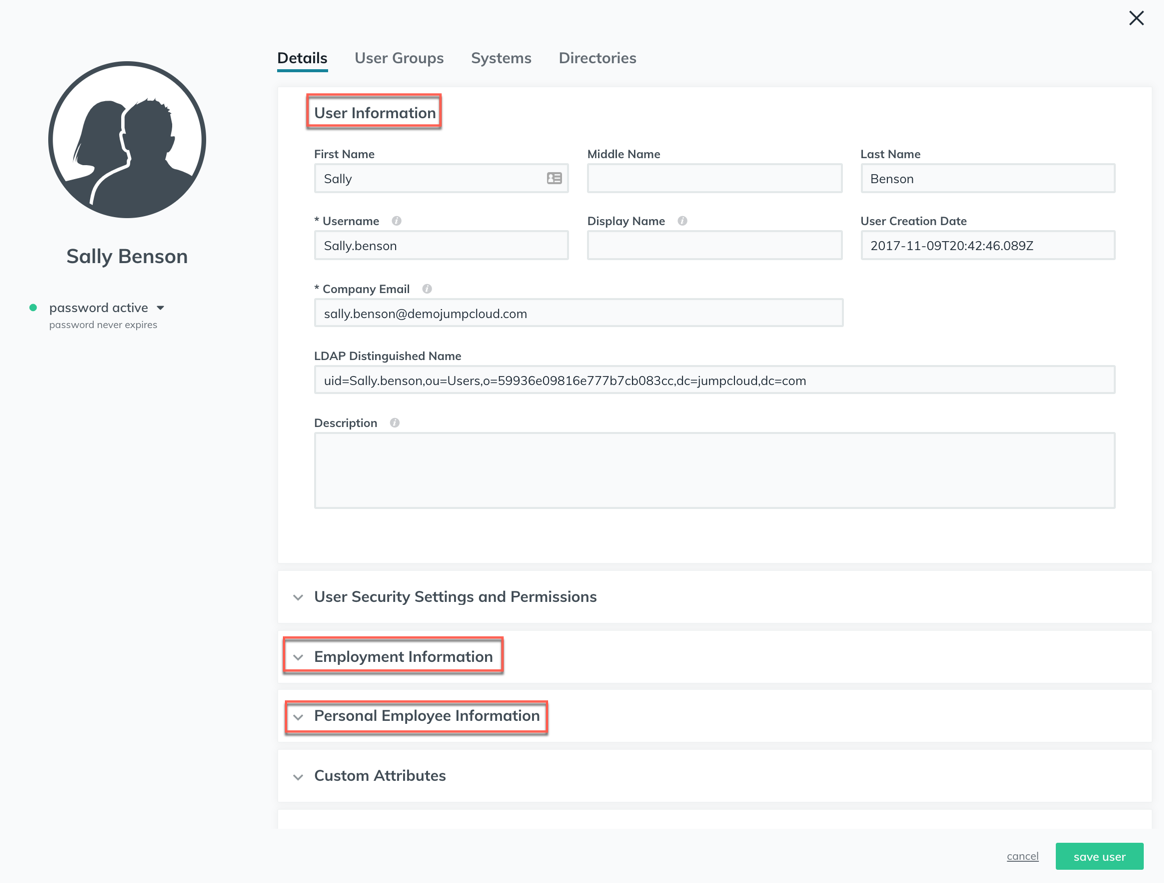Click inside the Middle Name input field

pos(714,177)
